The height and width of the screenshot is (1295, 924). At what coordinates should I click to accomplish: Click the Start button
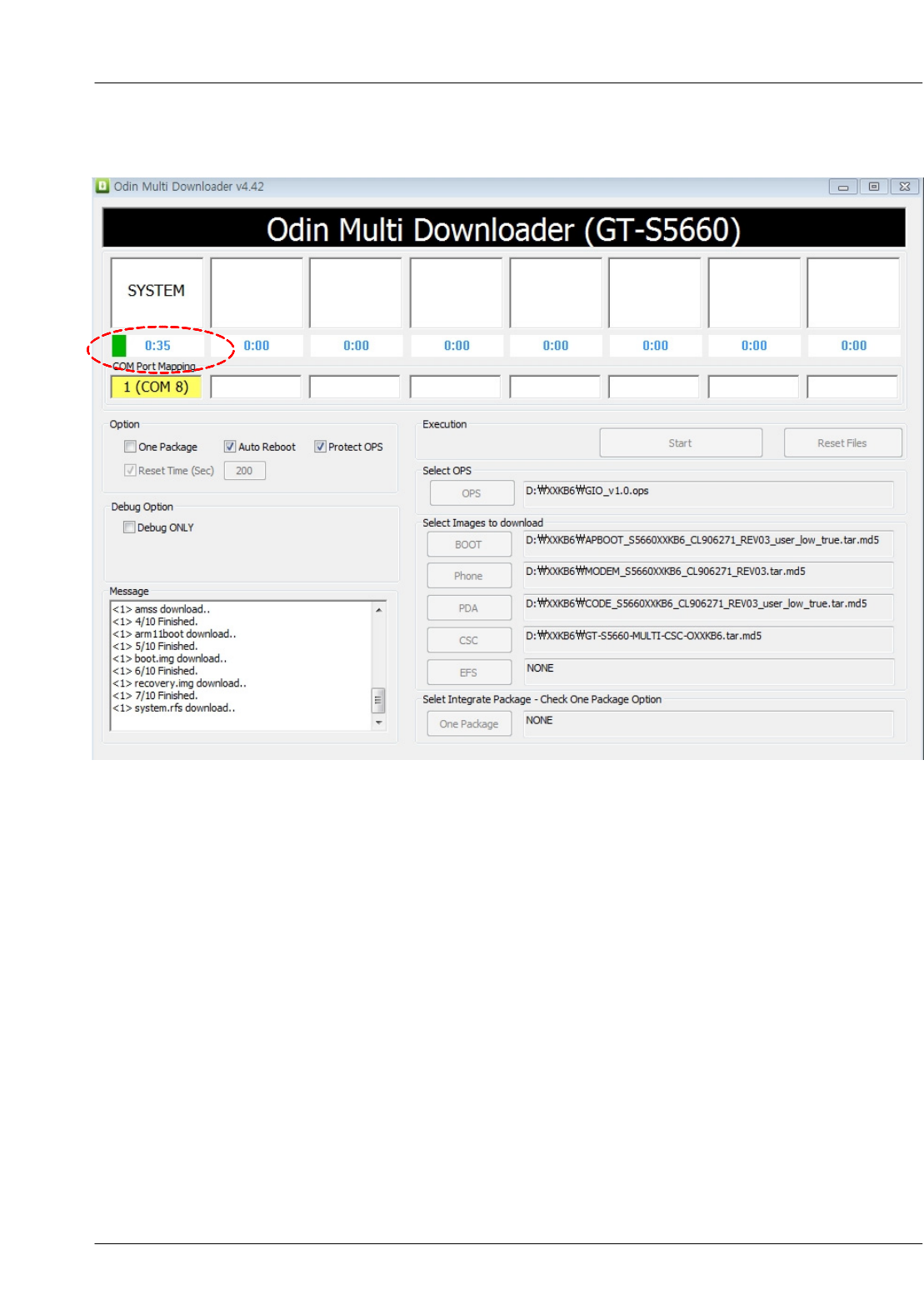coord(681,442)
